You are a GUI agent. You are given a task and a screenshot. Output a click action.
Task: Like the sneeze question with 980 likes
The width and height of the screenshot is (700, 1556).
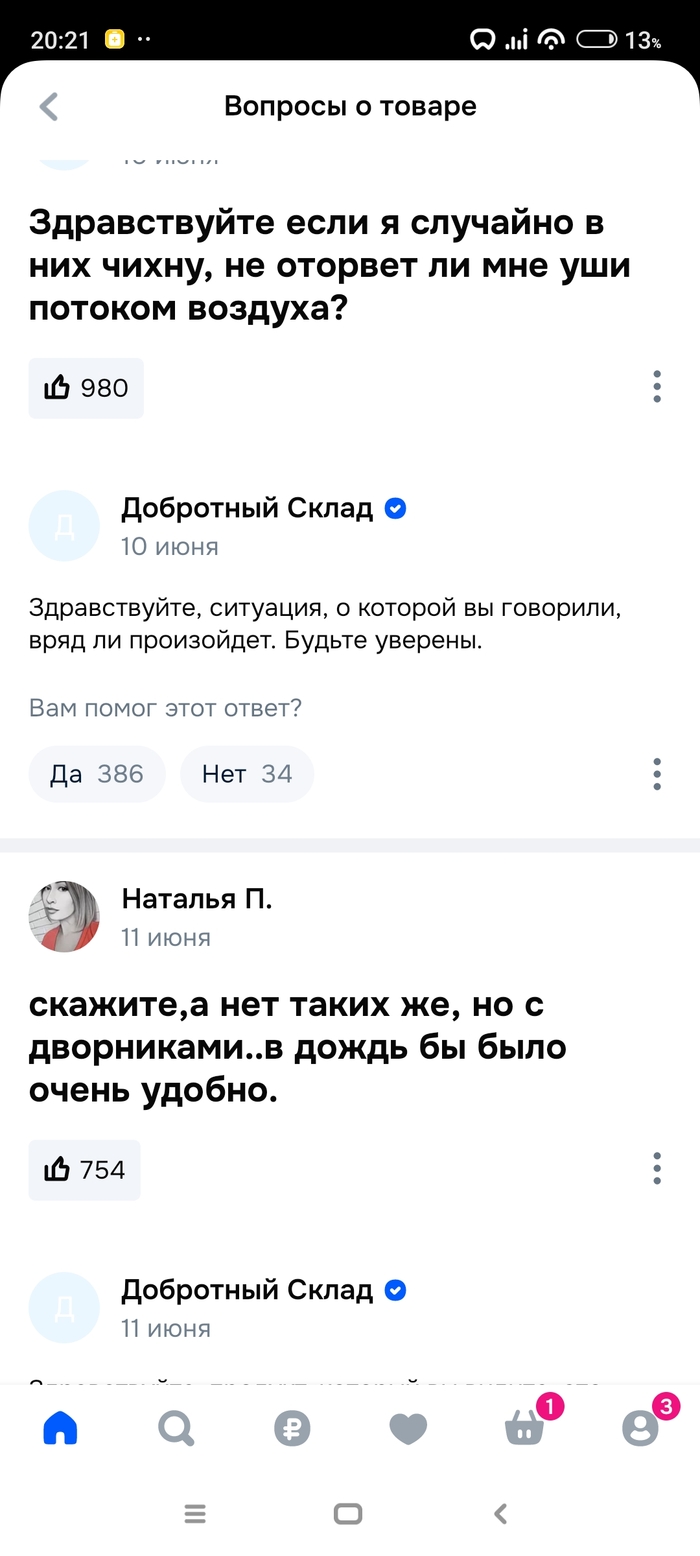click(x=86, y=388)
